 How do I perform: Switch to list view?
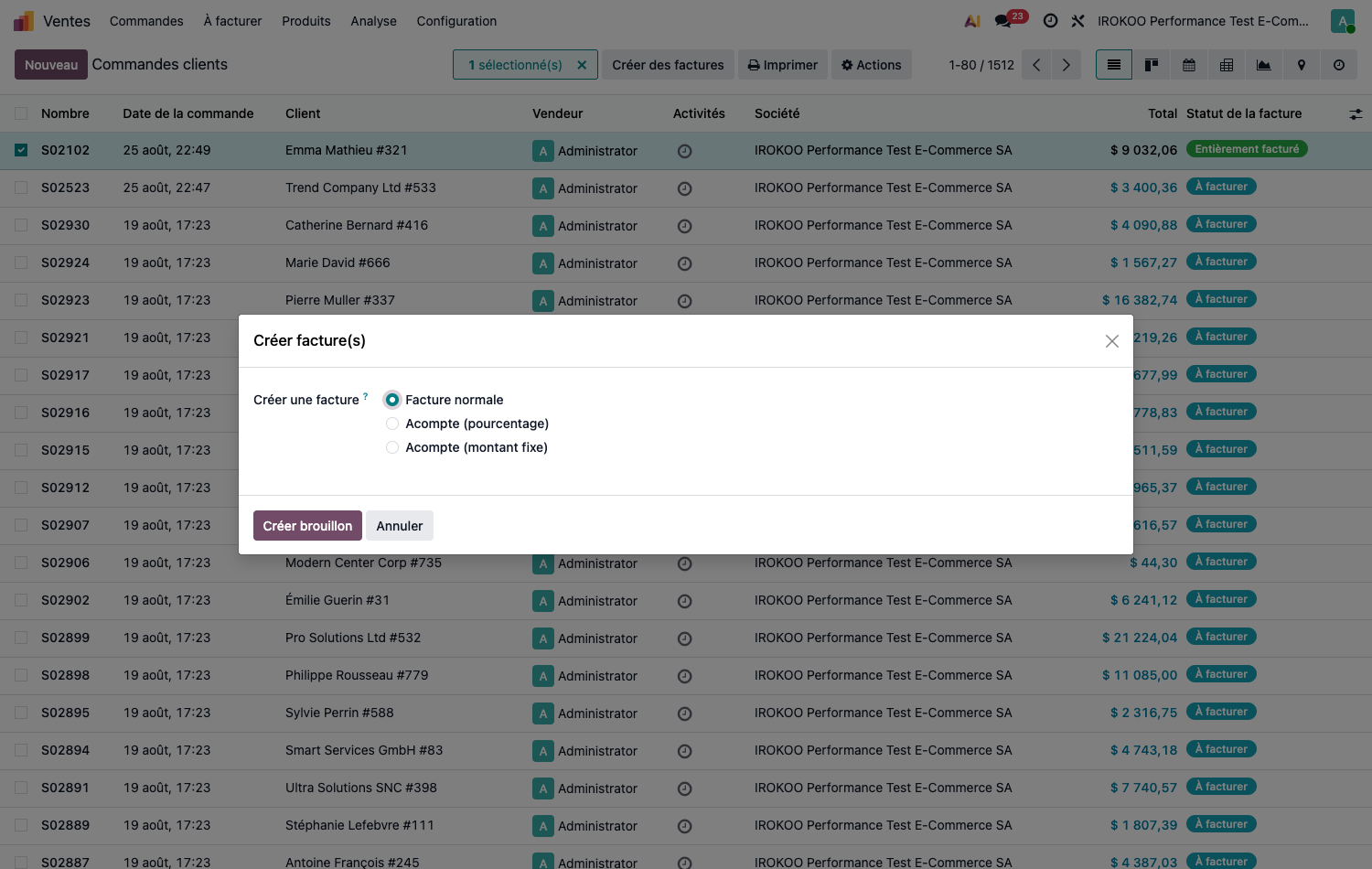pos(1113,65)
